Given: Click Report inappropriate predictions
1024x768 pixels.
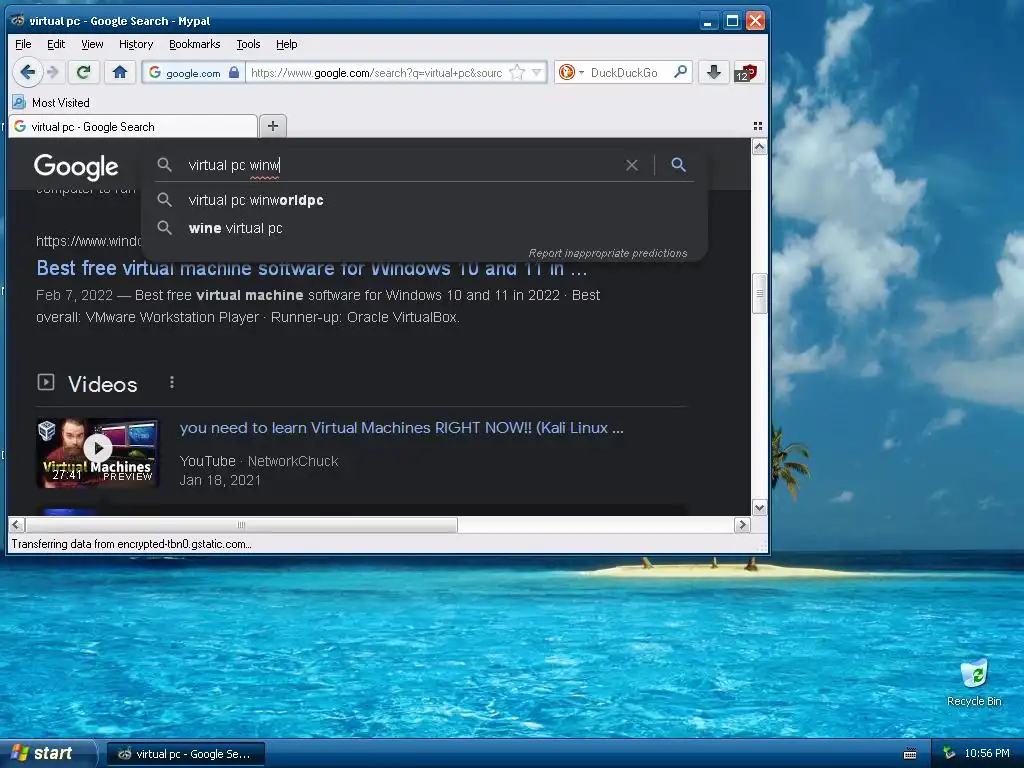Looking at the screenshot, I should click(607, 253).
